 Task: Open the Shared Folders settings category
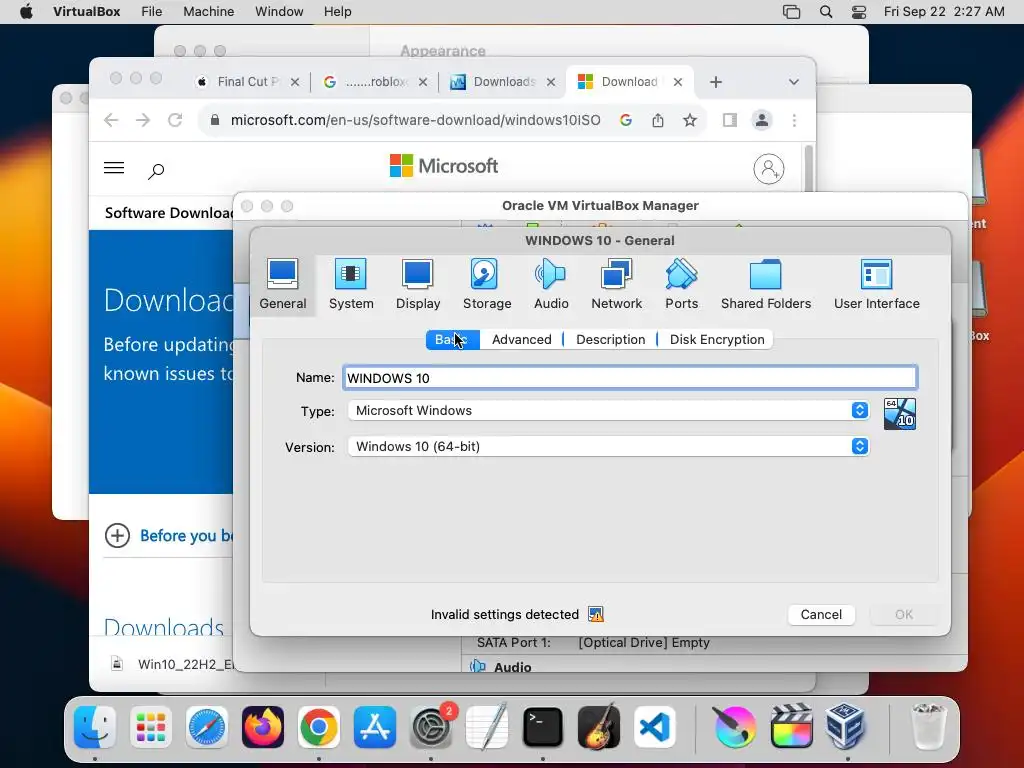(765, 284)
